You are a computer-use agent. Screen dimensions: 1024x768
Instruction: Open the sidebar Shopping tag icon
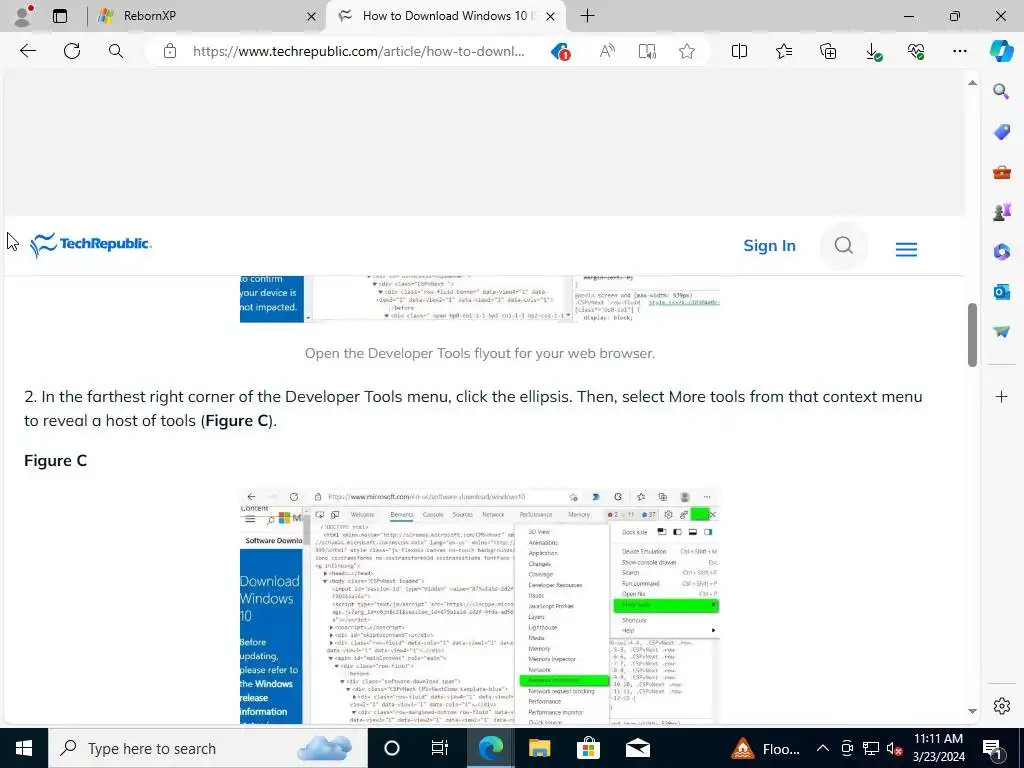1001,131
